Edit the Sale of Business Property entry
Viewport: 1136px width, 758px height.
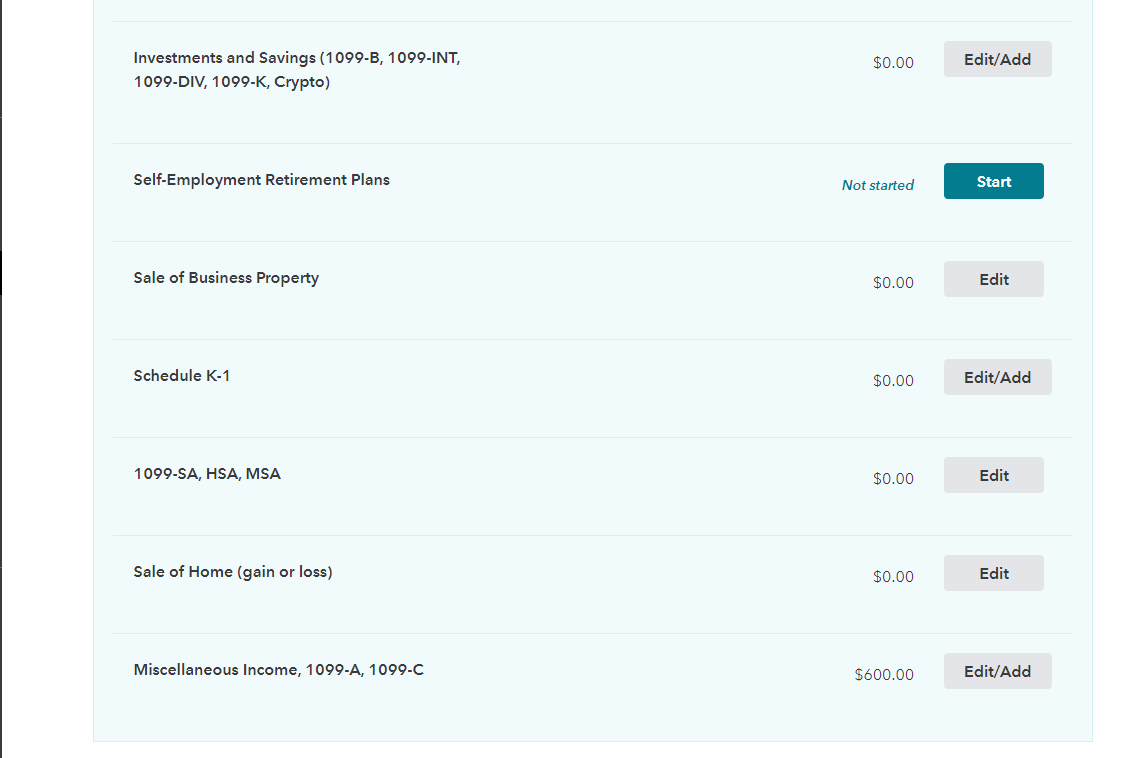click(x=993, y=280)
